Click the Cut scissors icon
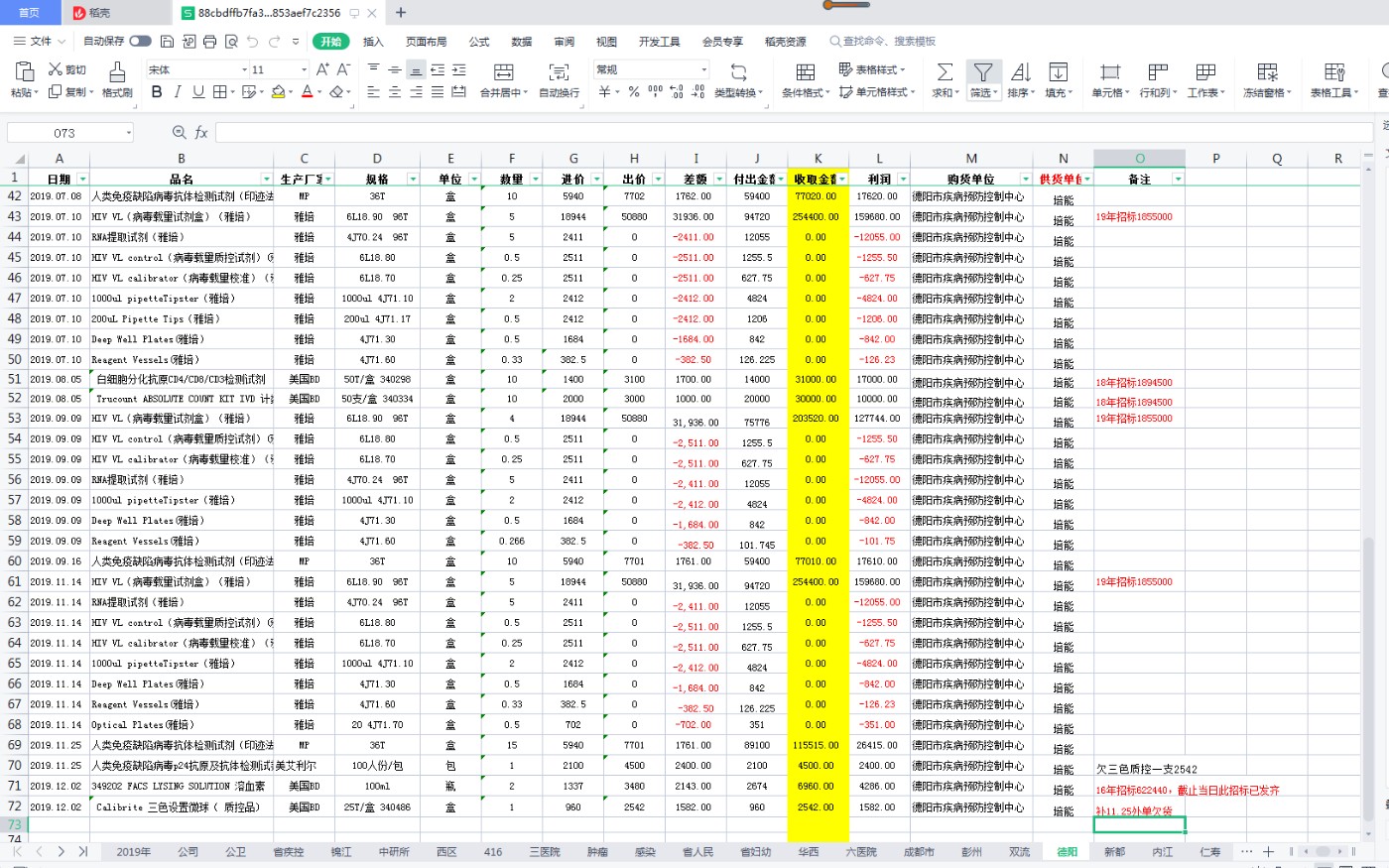This screenshot has height=868, width=1389. click(56, 69)
